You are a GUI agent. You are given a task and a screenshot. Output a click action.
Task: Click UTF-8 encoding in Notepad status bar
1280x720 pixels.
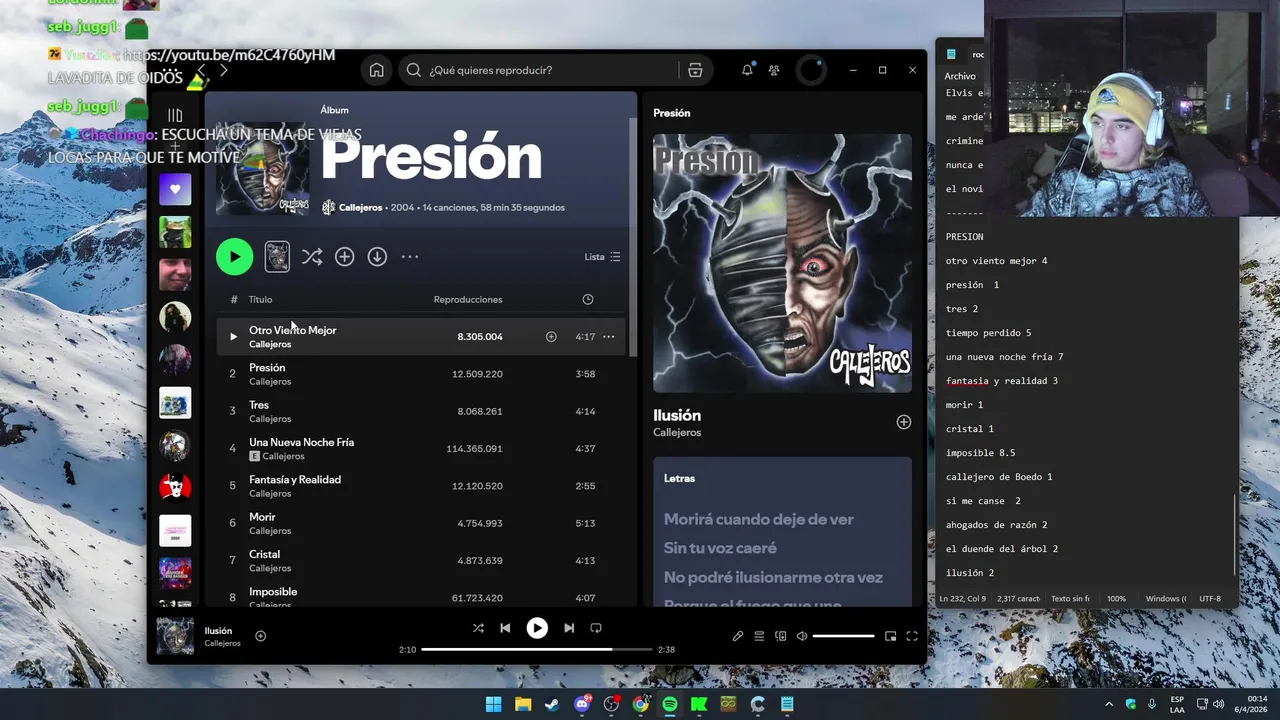(x=1210, y=599)
